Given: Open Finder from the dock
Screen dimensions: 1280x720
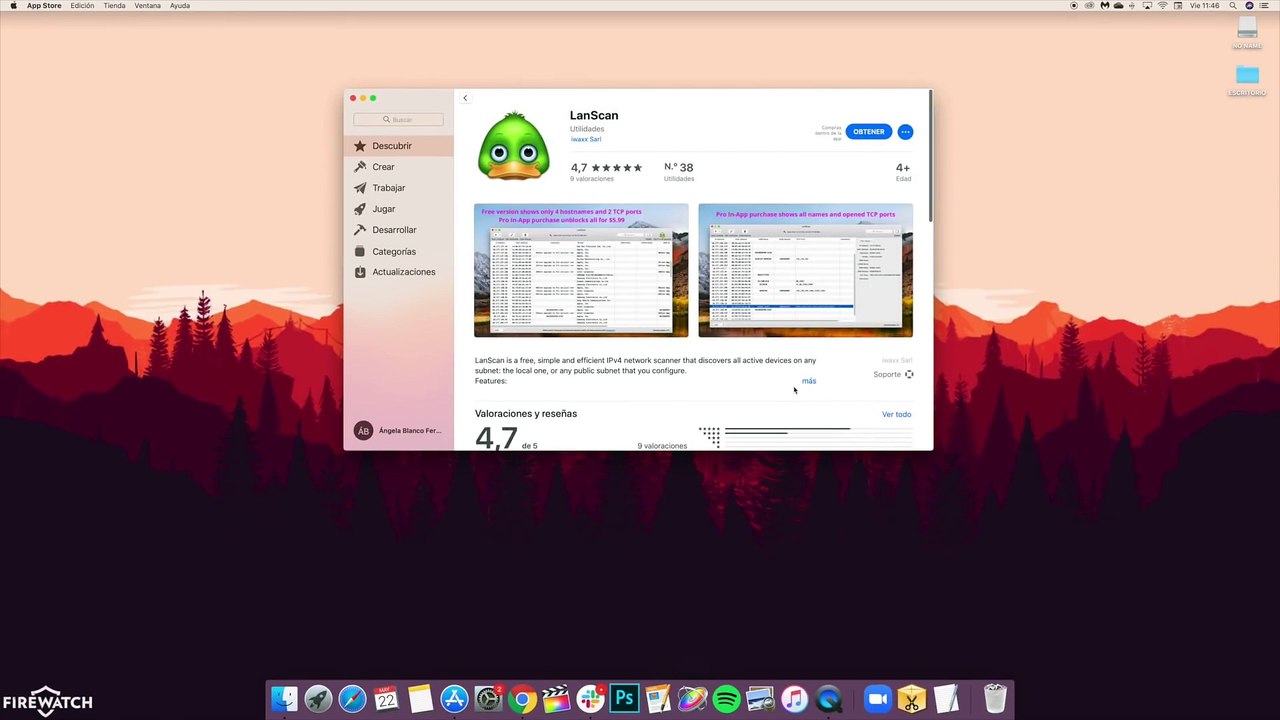Looking at the screenshot, I should click(285, 699).
